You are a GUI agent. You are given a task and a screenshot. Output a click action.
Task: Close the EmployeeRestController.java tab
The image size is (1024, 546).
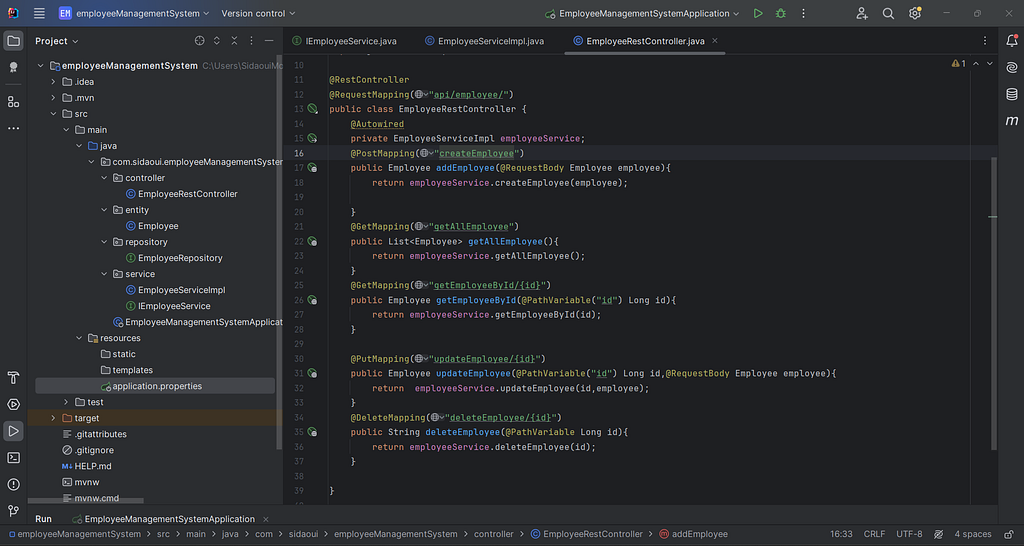coord(714,40)
